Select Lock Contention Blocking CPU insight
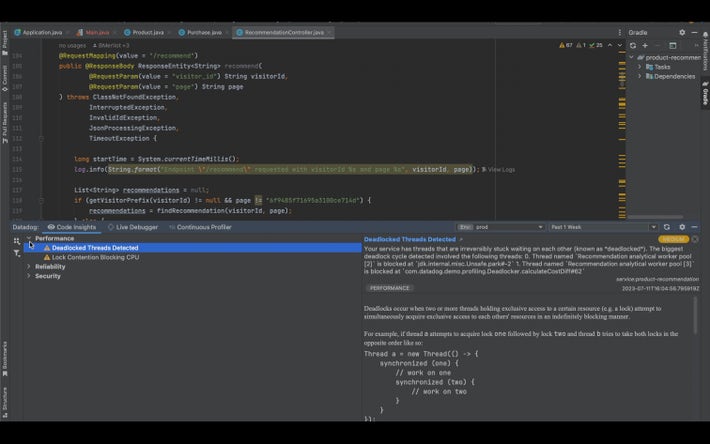This screenshot has width=710, height=444. click(95, 257)
